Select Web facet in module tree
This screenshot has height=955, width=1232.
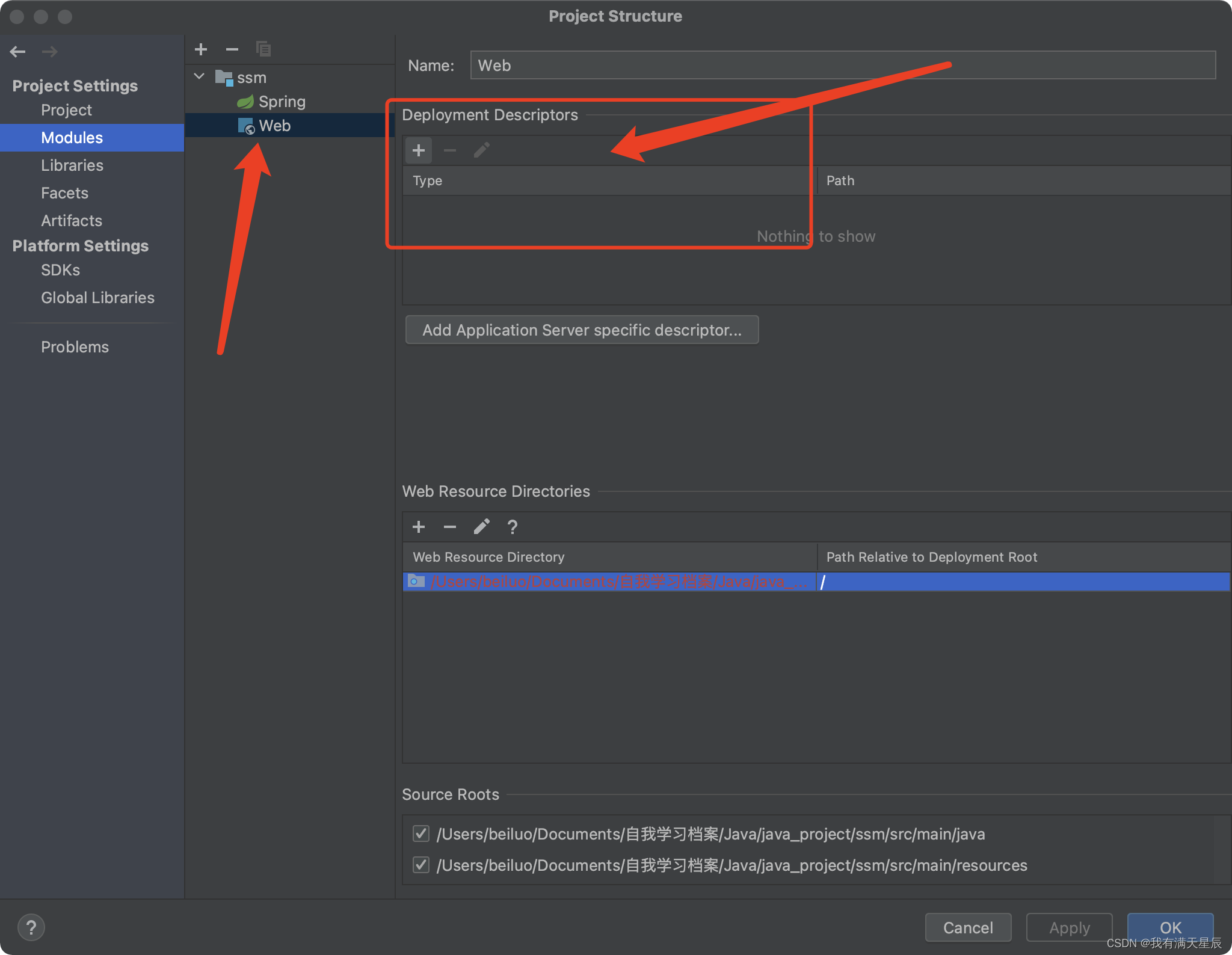tap(274, 126)
